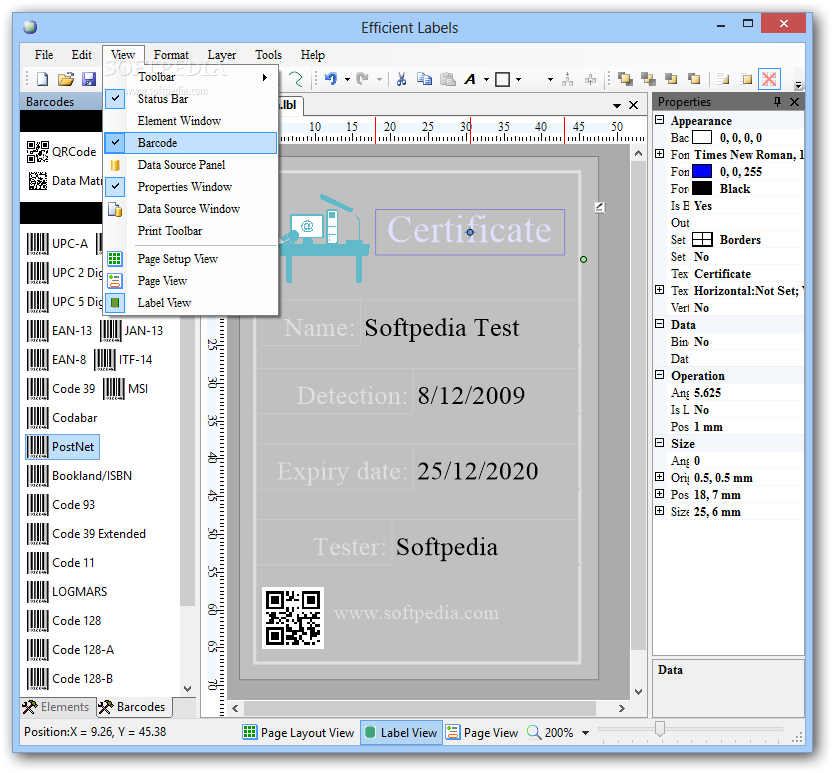
Task: Open the File menu
Action: coord(44,55)
